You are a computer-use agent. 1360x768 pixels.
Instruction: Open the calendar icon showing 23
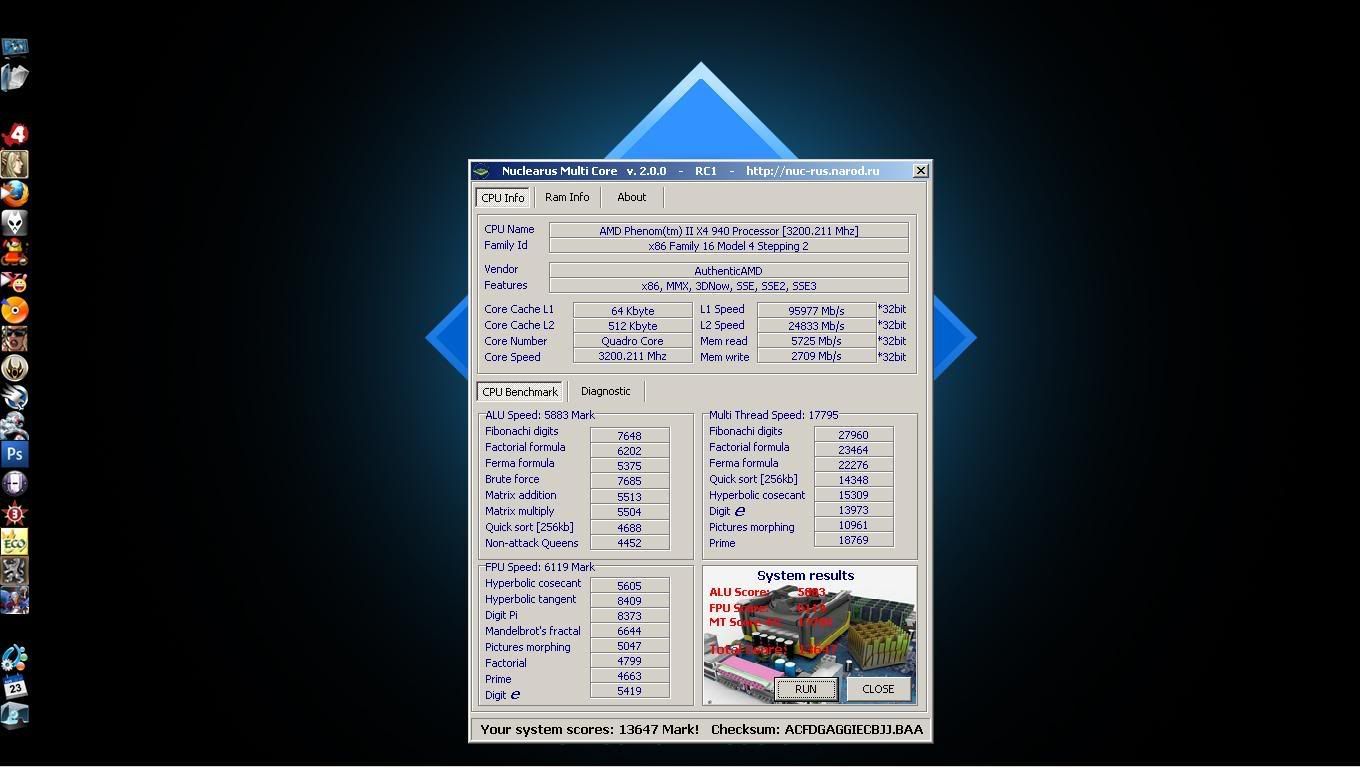pos(15,687)
